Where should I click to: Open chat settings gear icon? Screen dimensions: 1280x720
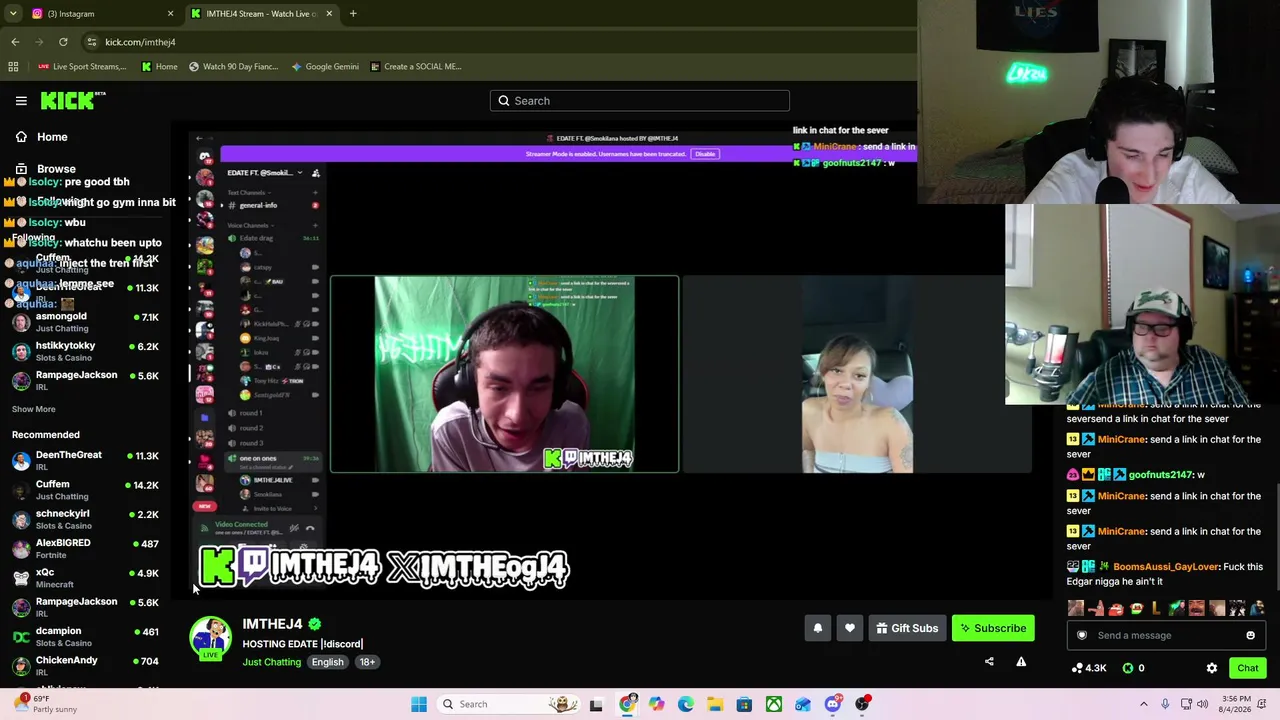(x=1212, y=668)
